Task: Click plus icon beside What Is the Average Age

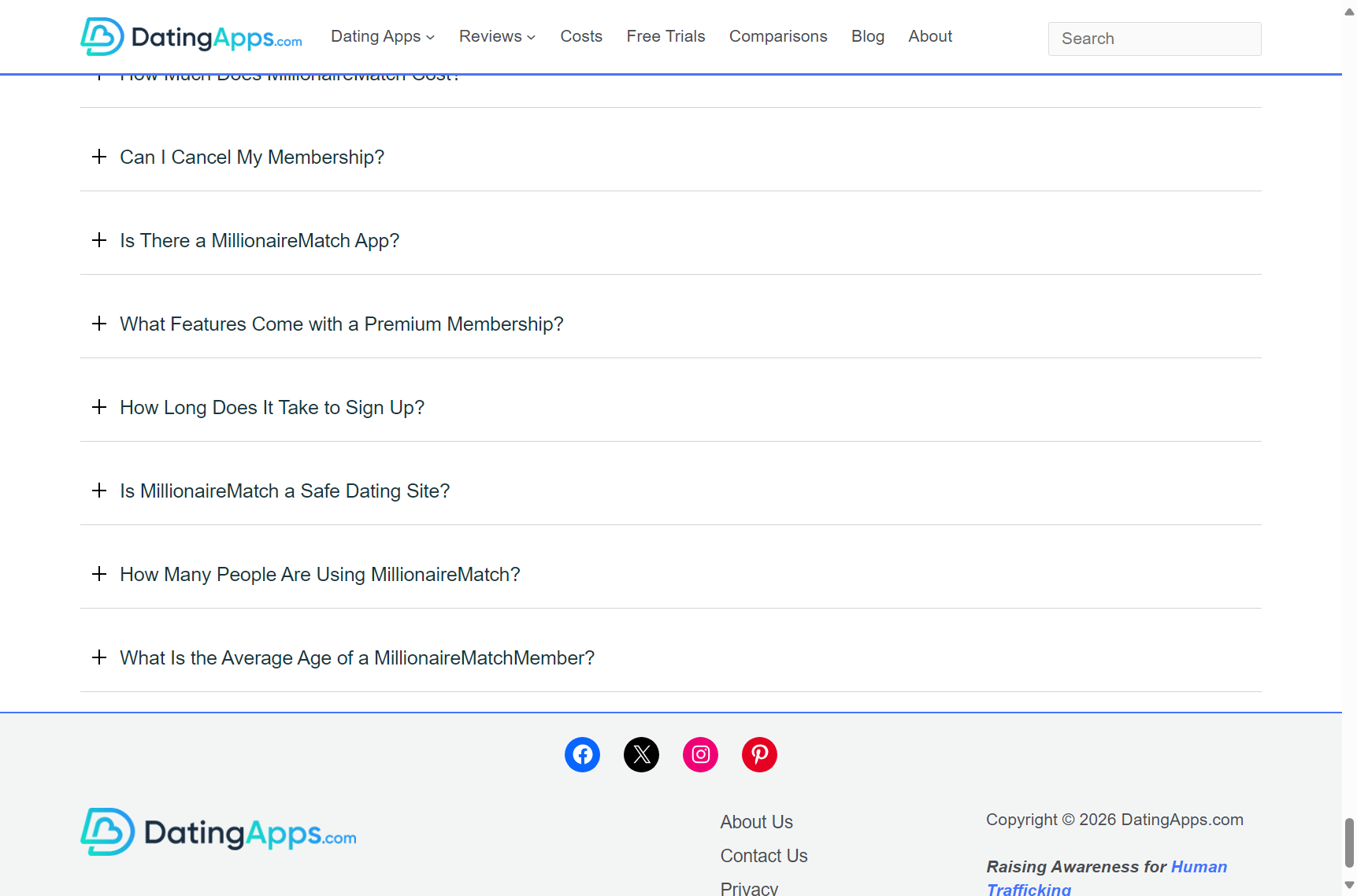Action: click(99, 657)
